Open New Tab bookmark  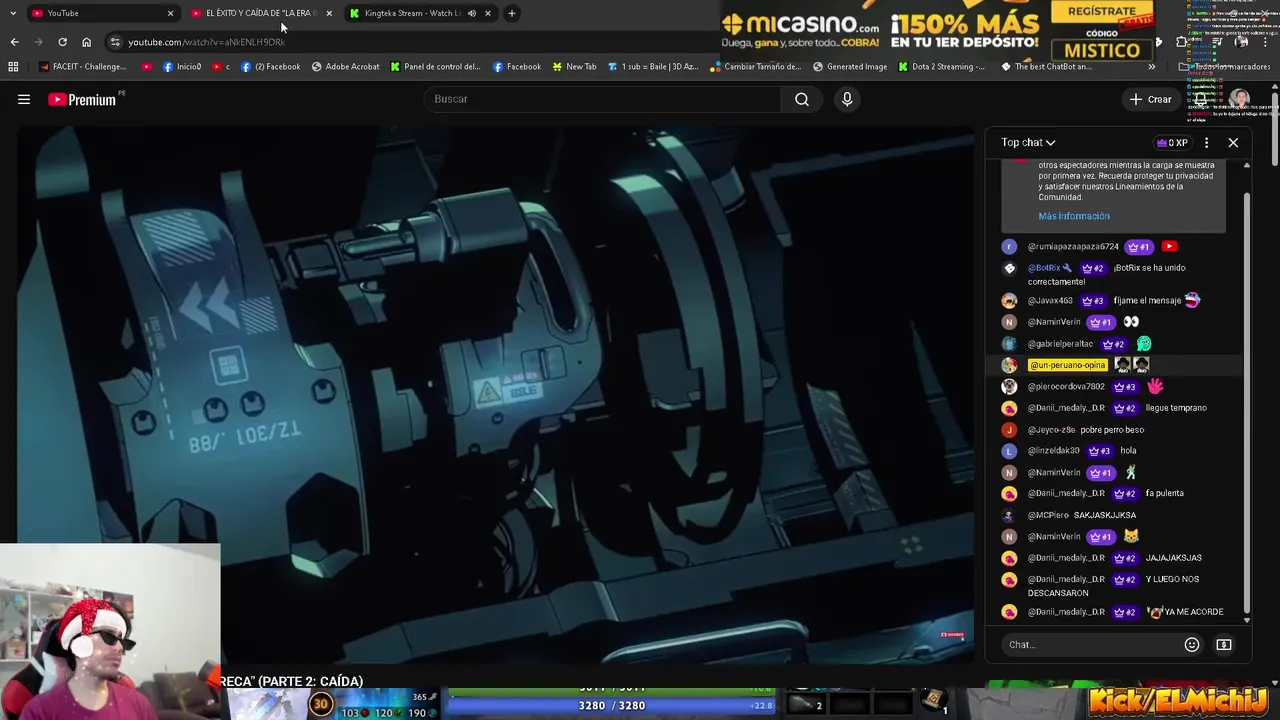[x=573, y=67]
